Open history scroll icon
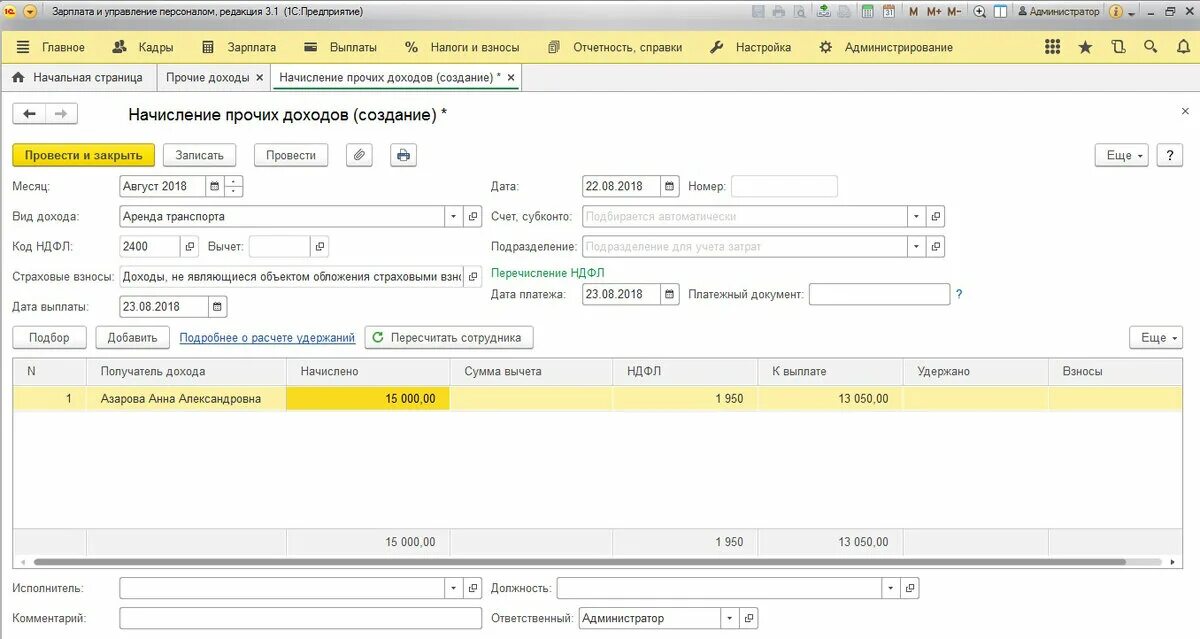This screenshot has width=1200, height=639. coord(1118,47)
